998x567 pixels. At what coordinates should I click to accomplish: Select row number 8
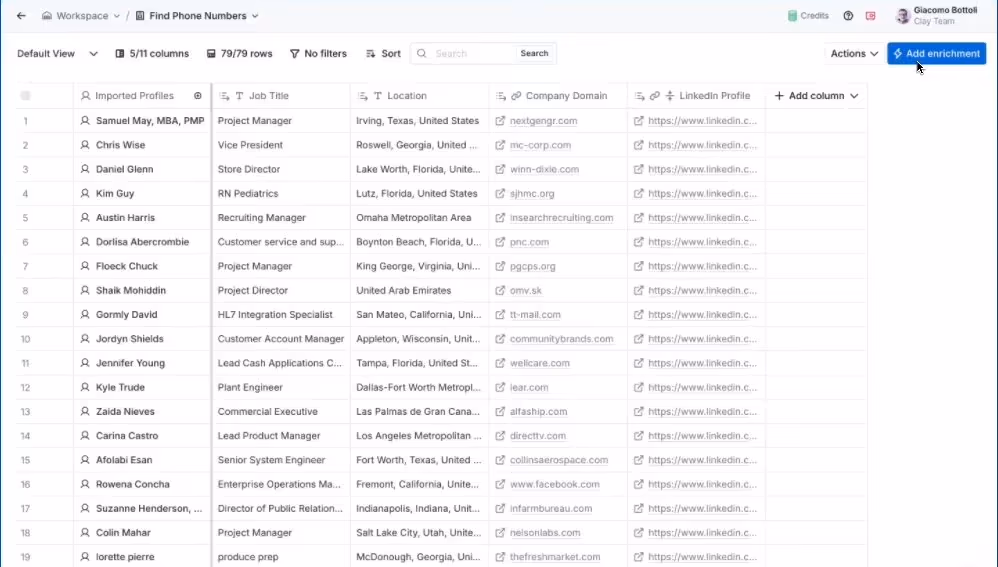coord(25,290)
